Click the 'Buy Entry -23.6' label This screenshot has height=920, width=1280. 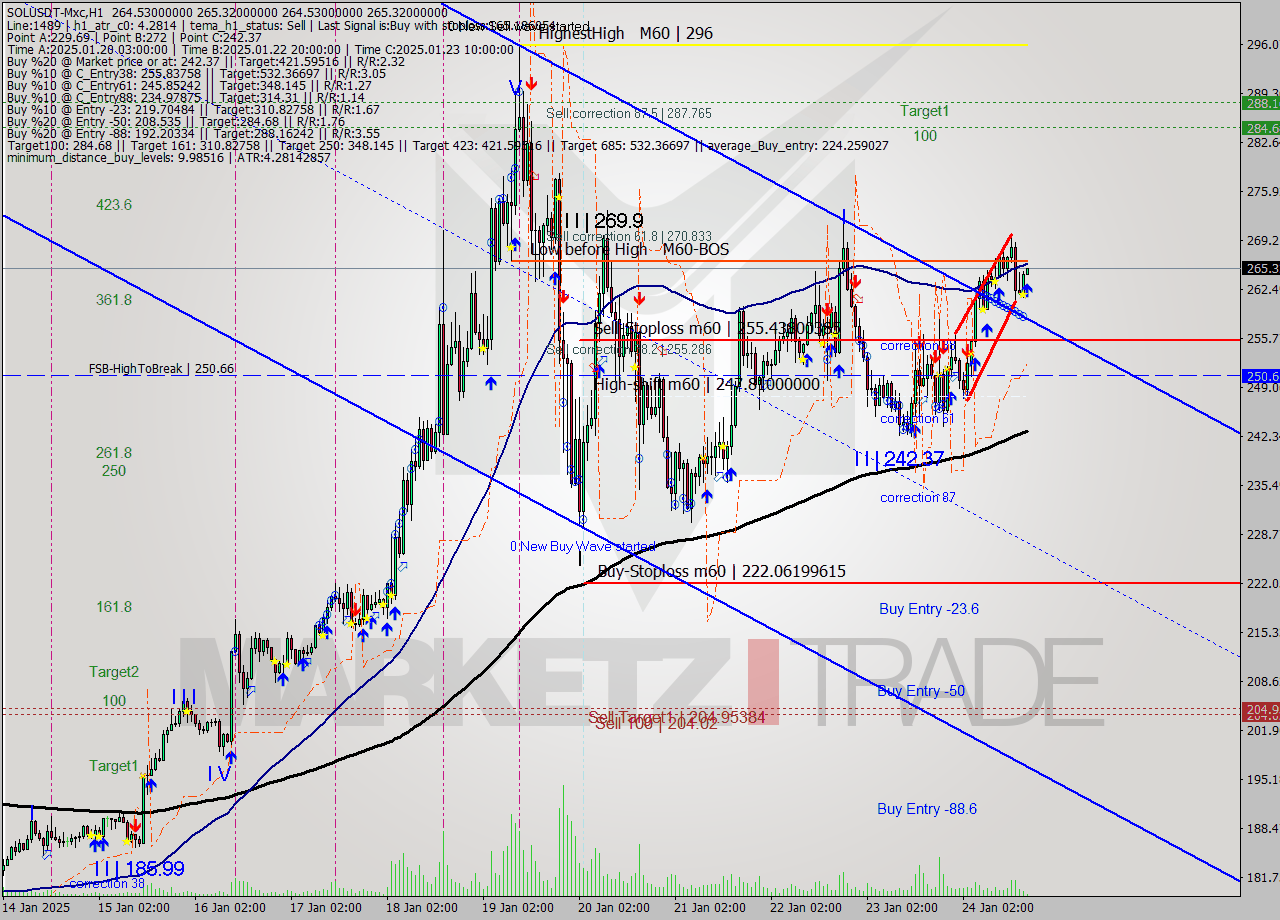[x=929, y=609]
